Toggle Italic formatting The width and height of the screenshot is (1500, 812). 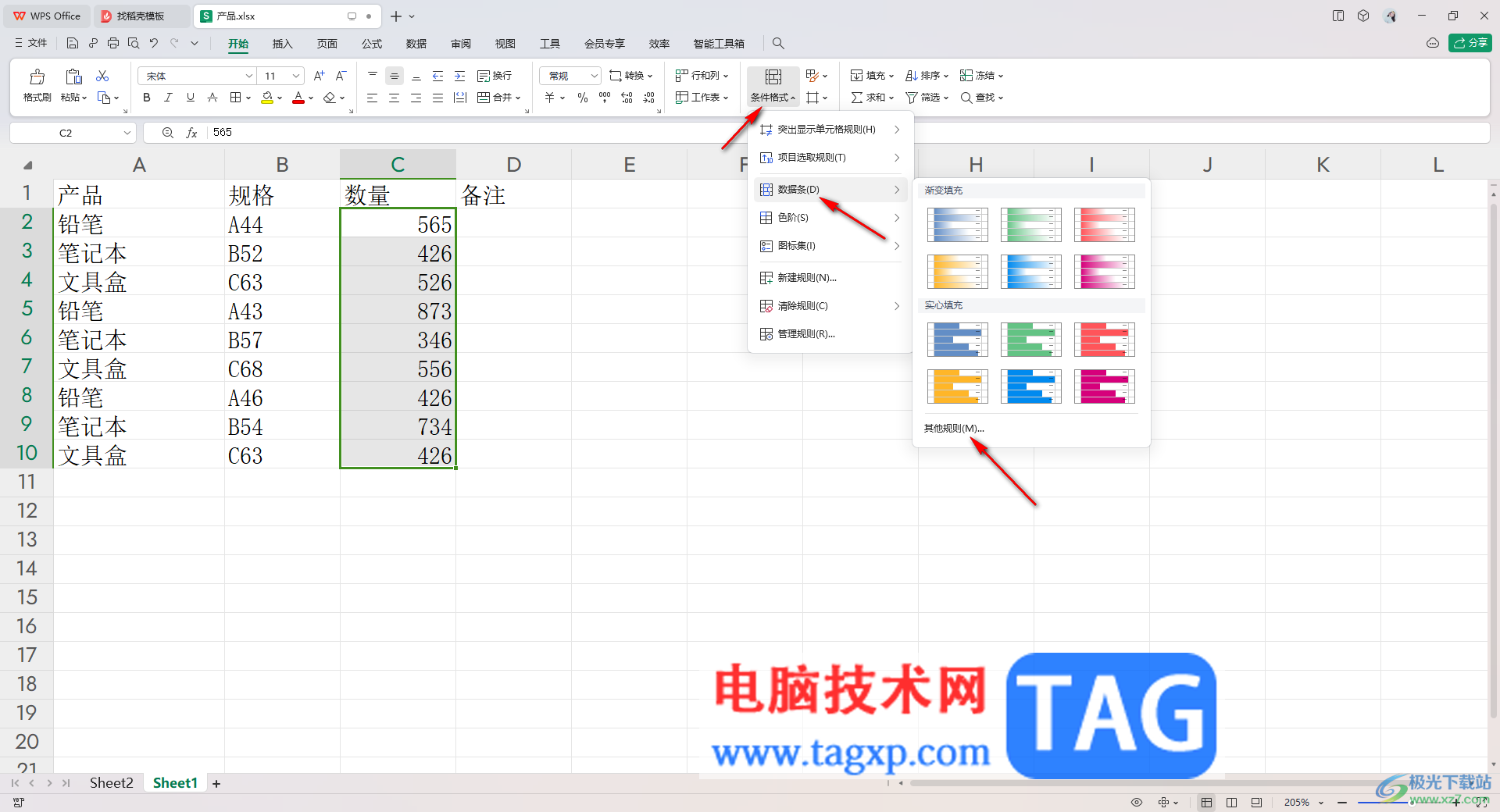click(x=168, y=98)
